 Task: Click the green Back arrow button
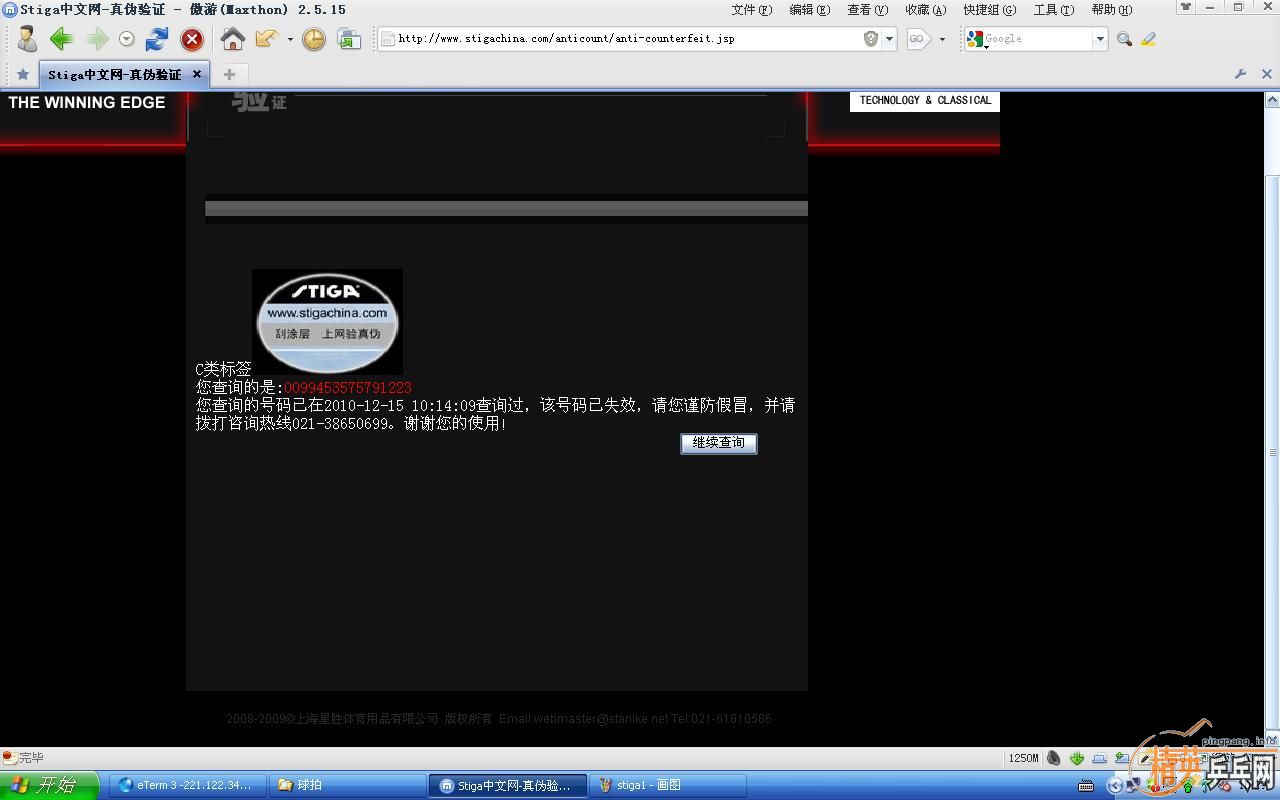(61, 39)
